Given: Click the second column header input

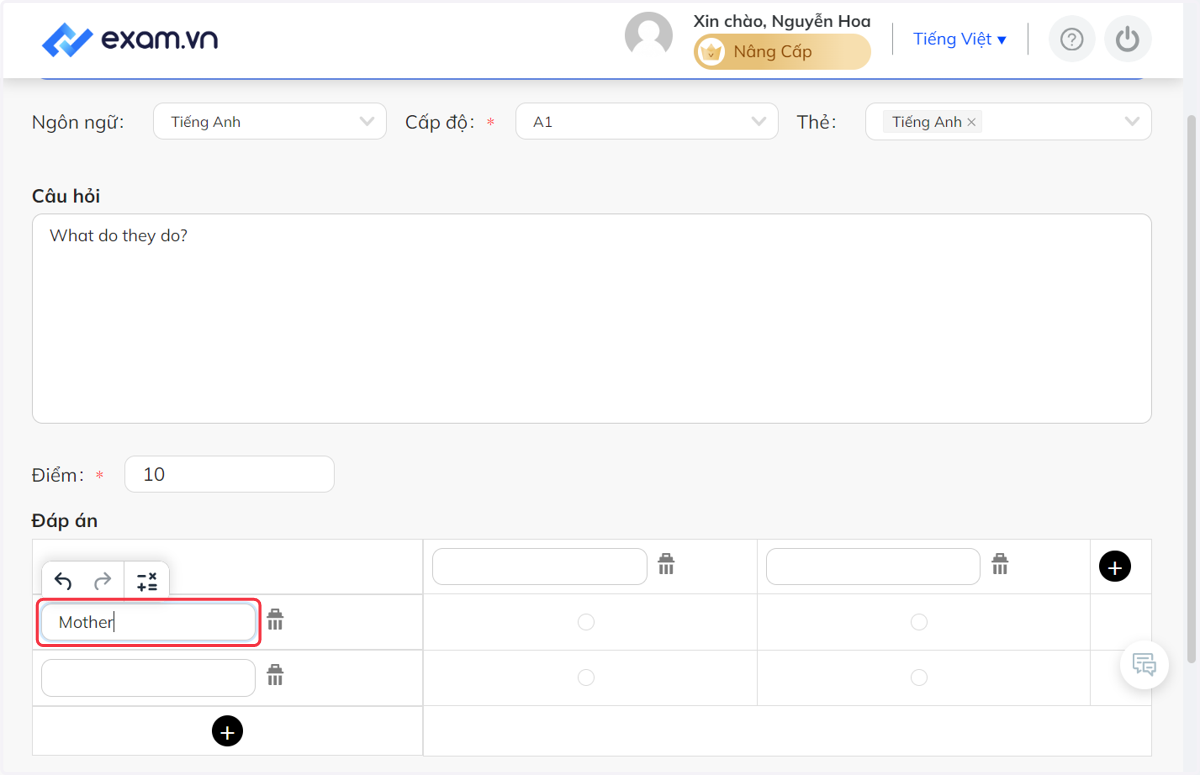Looking at the screenshot, I should coord(873,566).
